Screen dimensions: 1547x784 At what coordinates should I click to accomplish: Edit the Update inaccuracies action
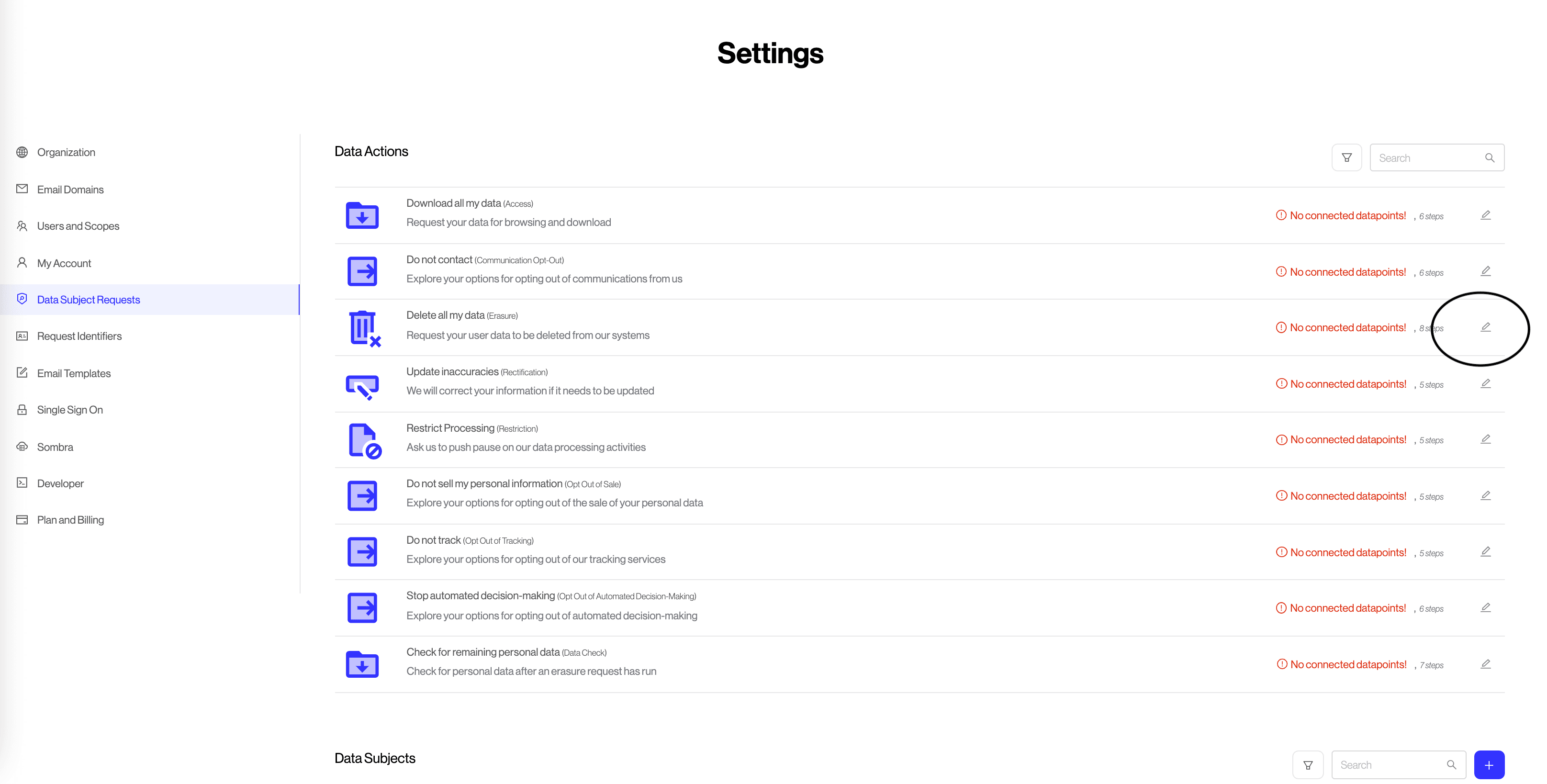point(1485,383)
